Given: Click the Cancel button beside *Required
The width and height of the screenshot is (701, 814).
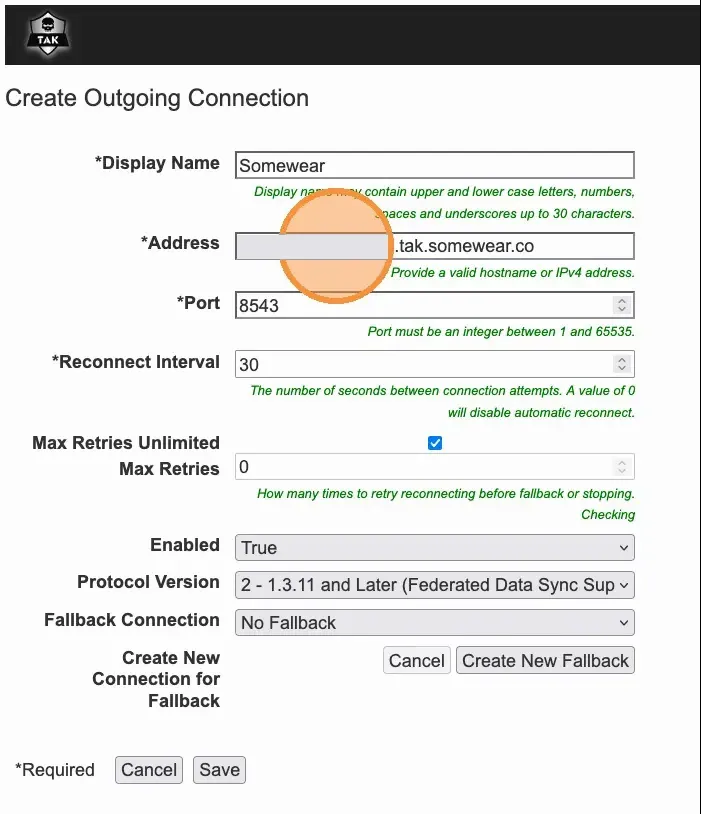Looking at the screenshot, I should 149,769.
